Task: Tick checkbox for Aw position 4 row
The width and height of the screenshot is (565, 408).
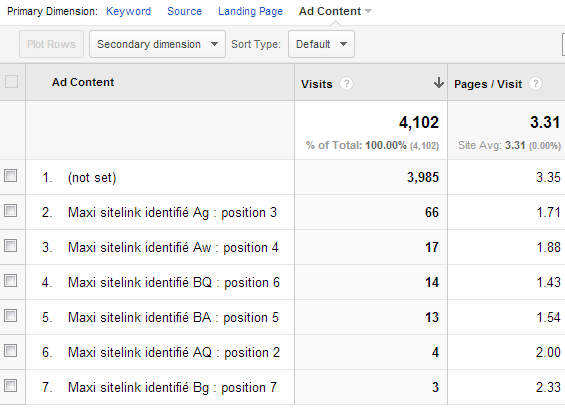Action: pyautogui.click(x=10, y=245)
